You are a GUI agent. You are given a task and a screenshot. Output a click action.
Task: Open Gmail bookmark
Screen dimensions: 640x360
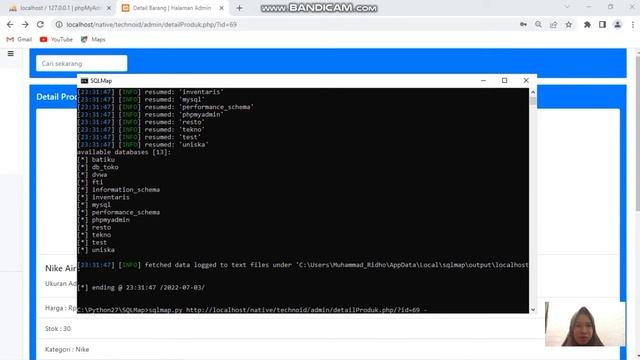tap(19, 39)
